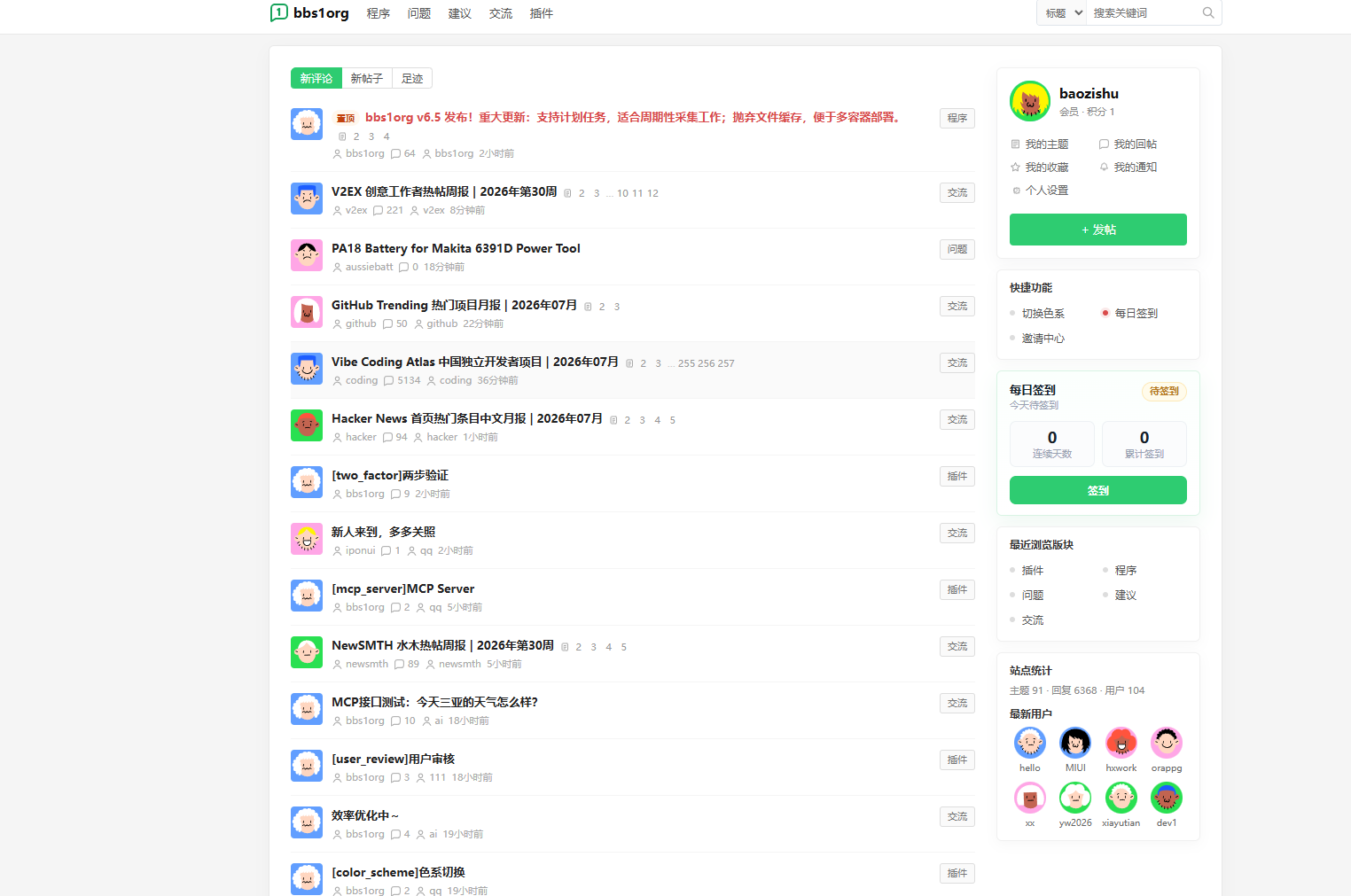
Task: Click the green 发帖 button
Action: coord(1098,230)
